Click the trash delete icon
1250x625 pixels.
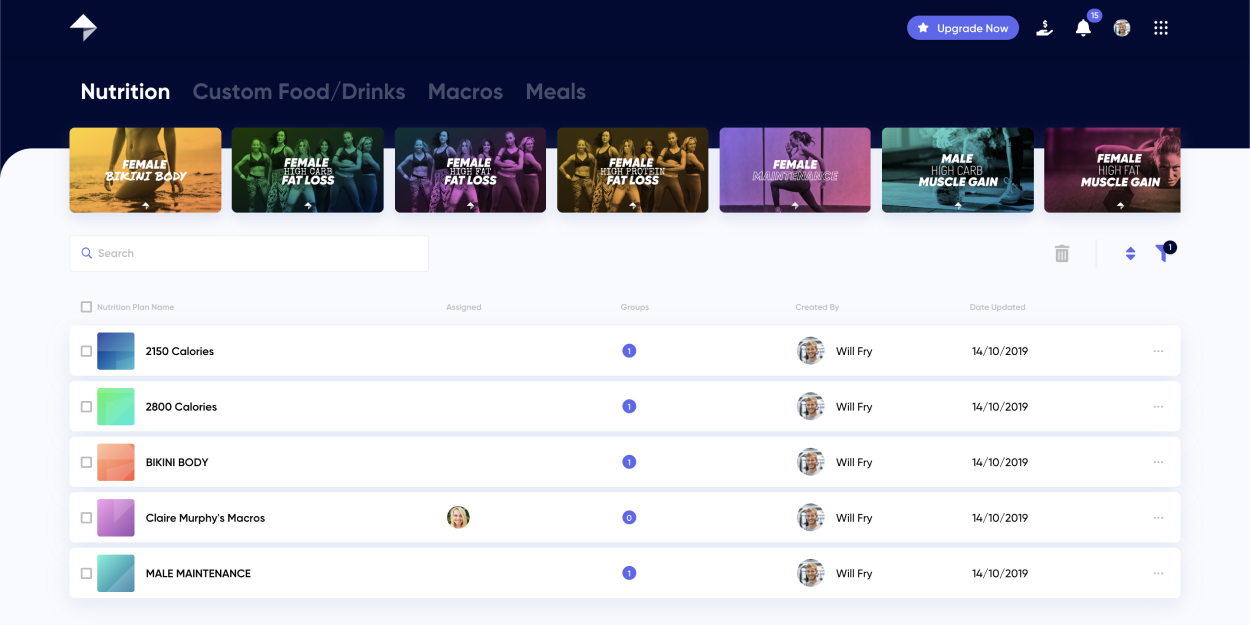(1062, 254)
